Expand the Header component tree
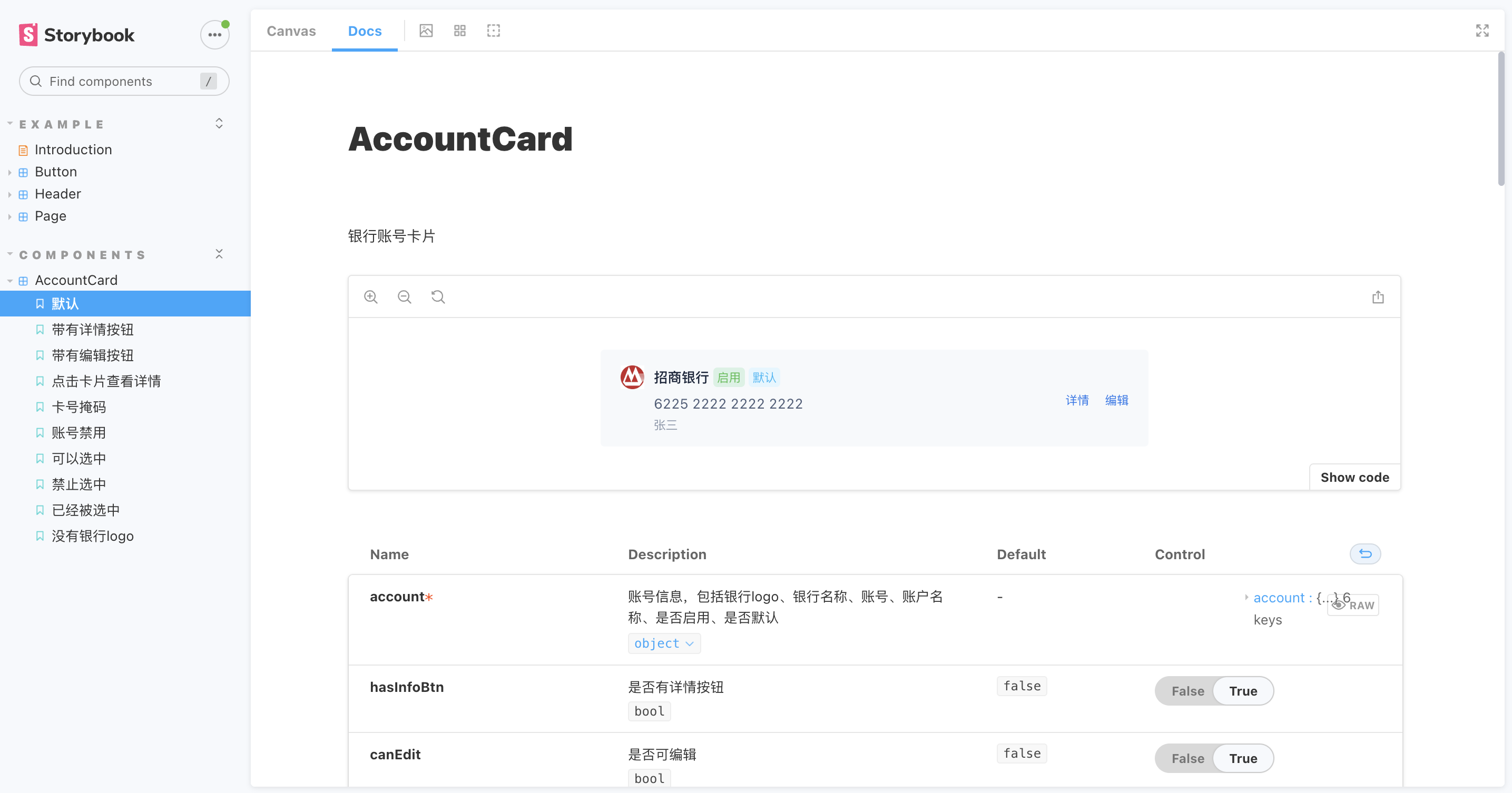Image resolution: width=1512 pixels, height=793 pixels. click(x=10, y=194)
